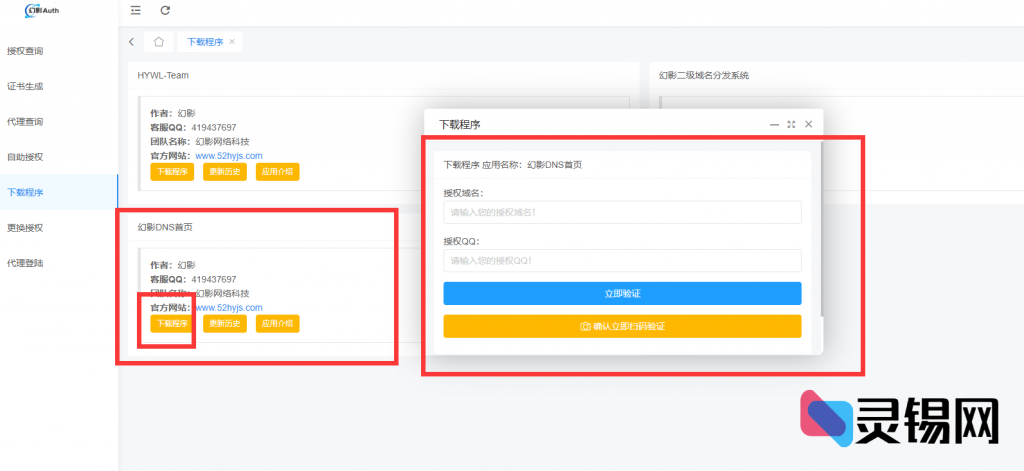Focus the 授权域名 input field

click(x=622, y=212)
